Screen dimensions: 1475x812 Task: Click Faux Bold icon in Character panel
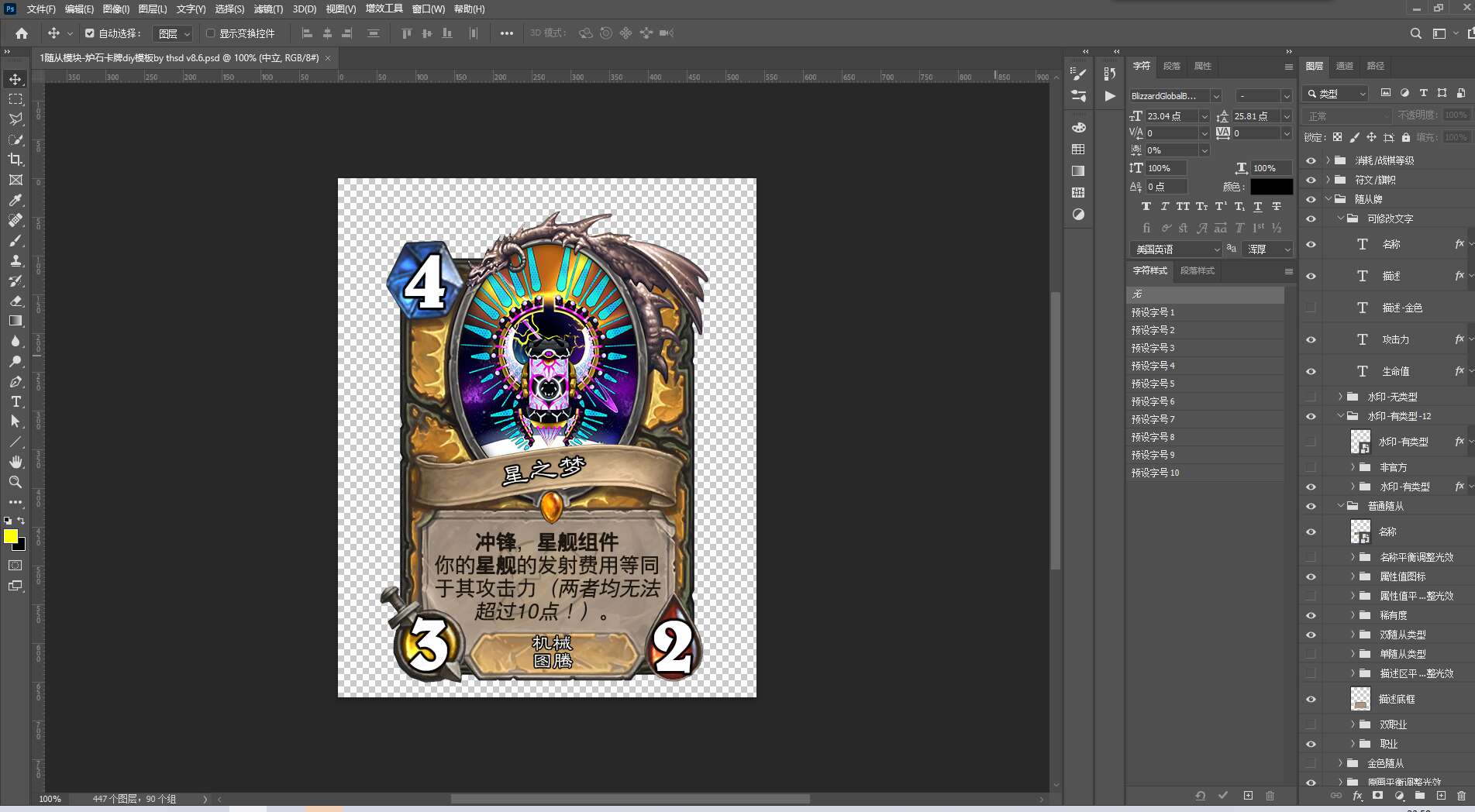1146,206
